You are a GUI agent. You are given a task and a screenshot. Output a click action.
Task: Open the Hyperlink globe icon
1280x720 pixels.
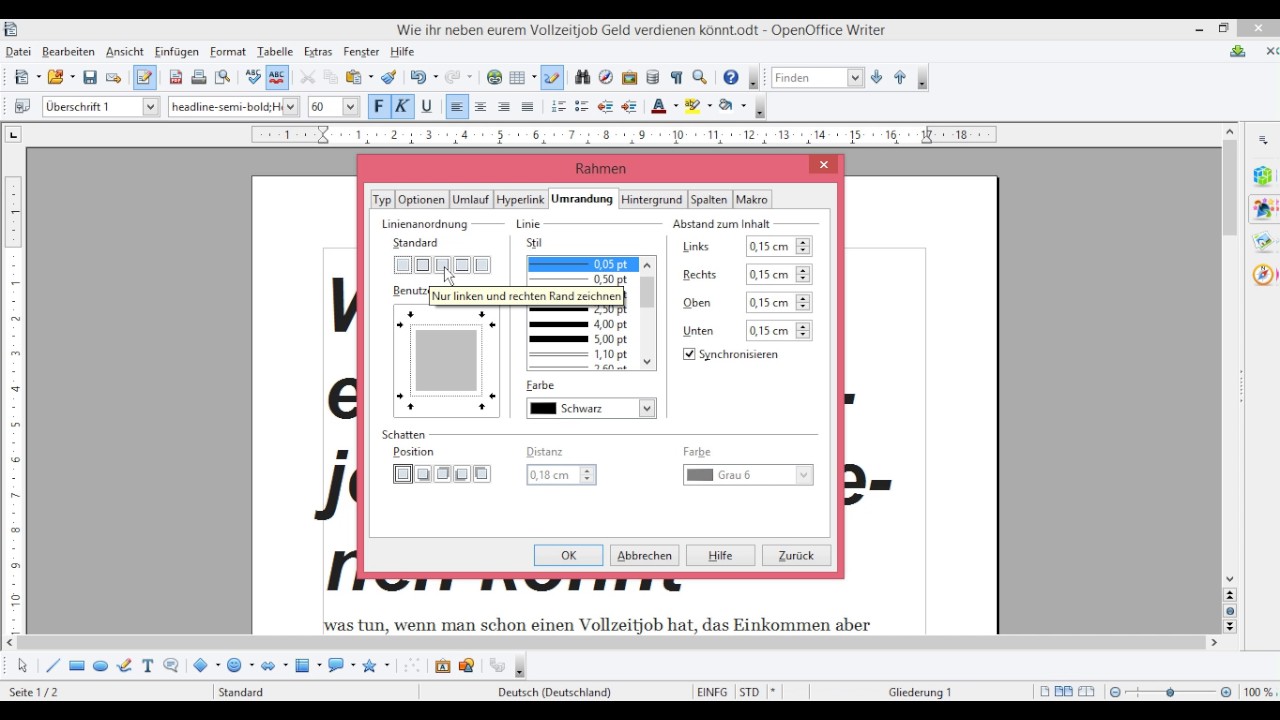[x=494, y=77]
